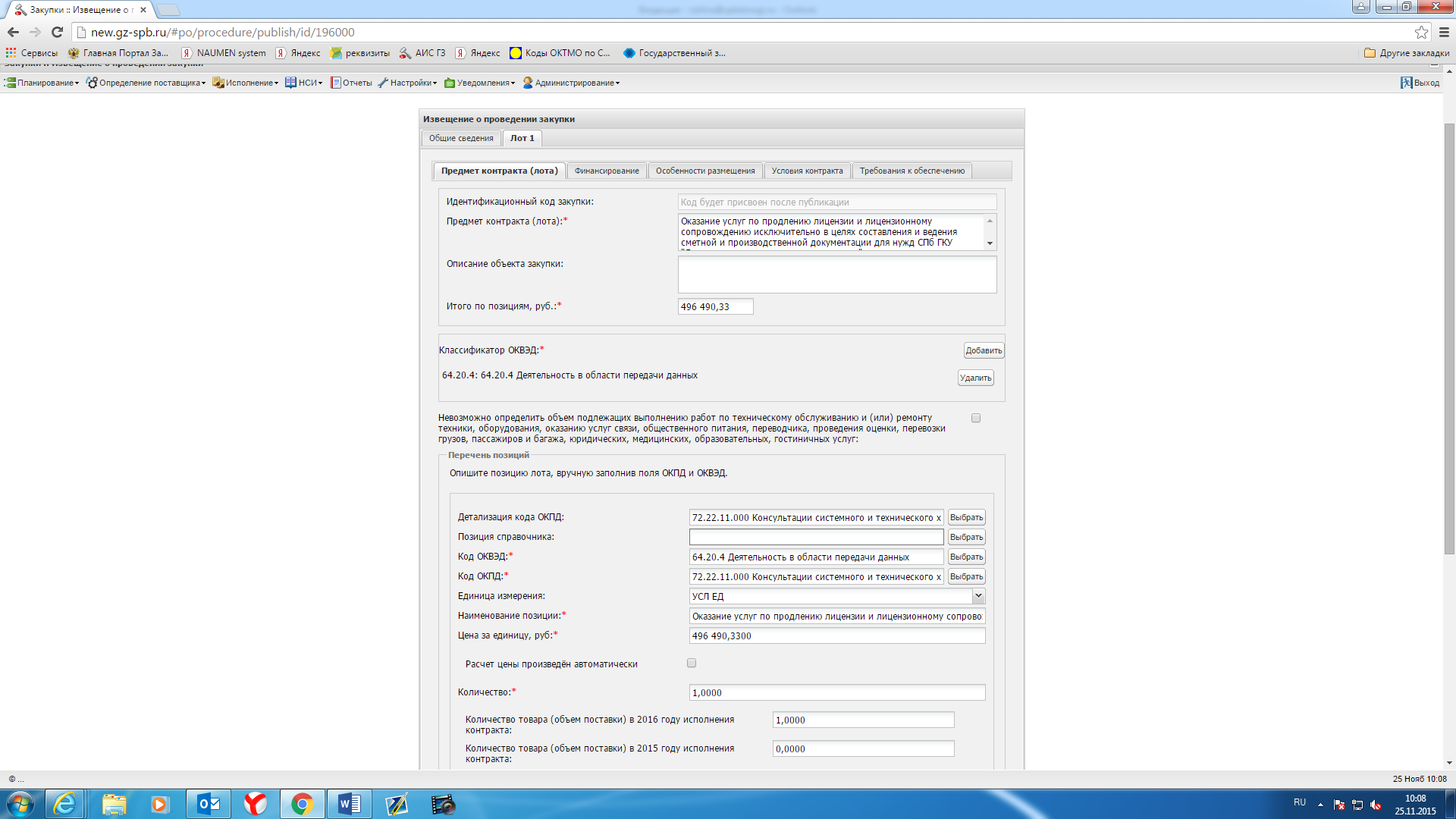Viewport: 1456px width, 819px height.
Task: Open the Планирование dropdown menu
Action: click(x=44, y=83)
